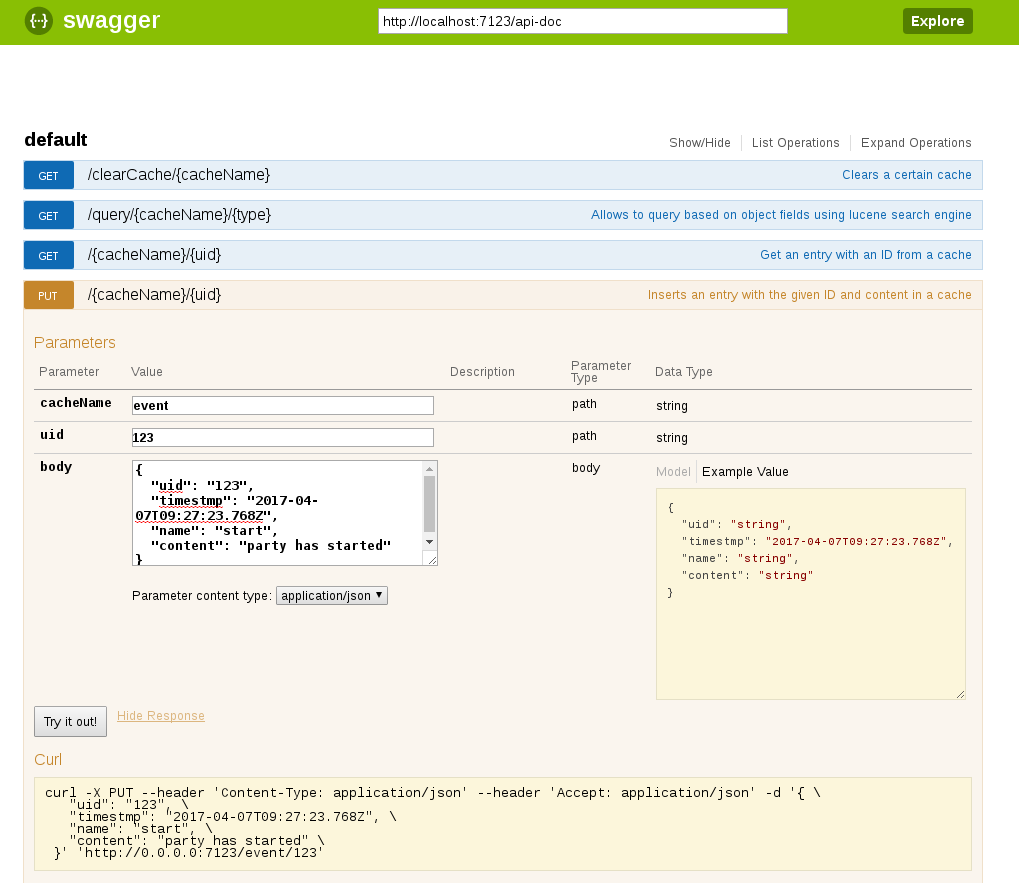Switch to the Model tab
The width and height of the screenshot is (1019, 883).
pyautogui.click(x=674, y=471)
